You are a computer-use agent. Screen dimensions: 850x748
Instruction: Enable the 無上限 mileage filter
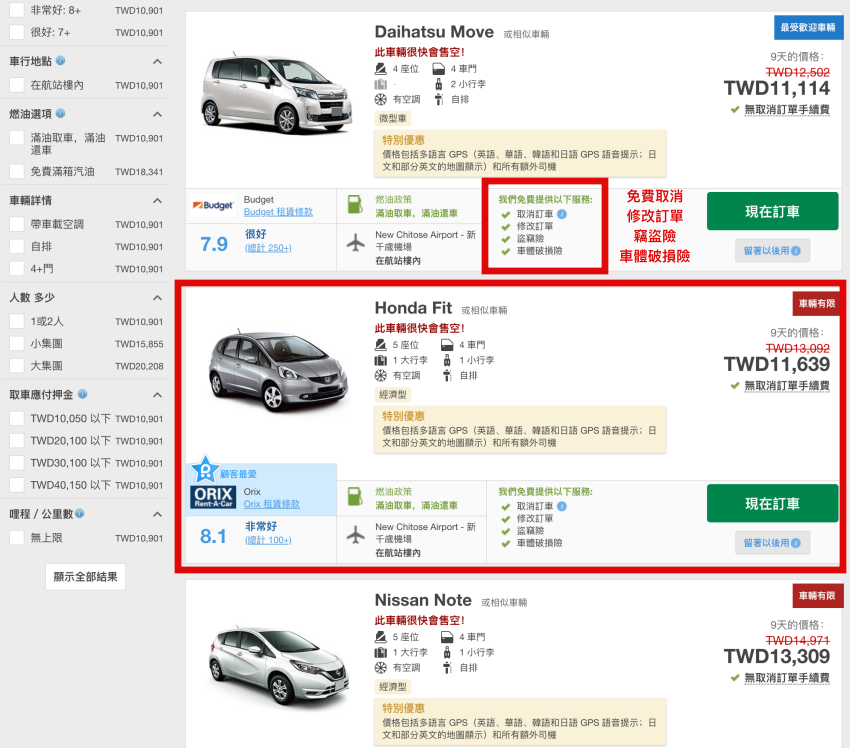17,537
